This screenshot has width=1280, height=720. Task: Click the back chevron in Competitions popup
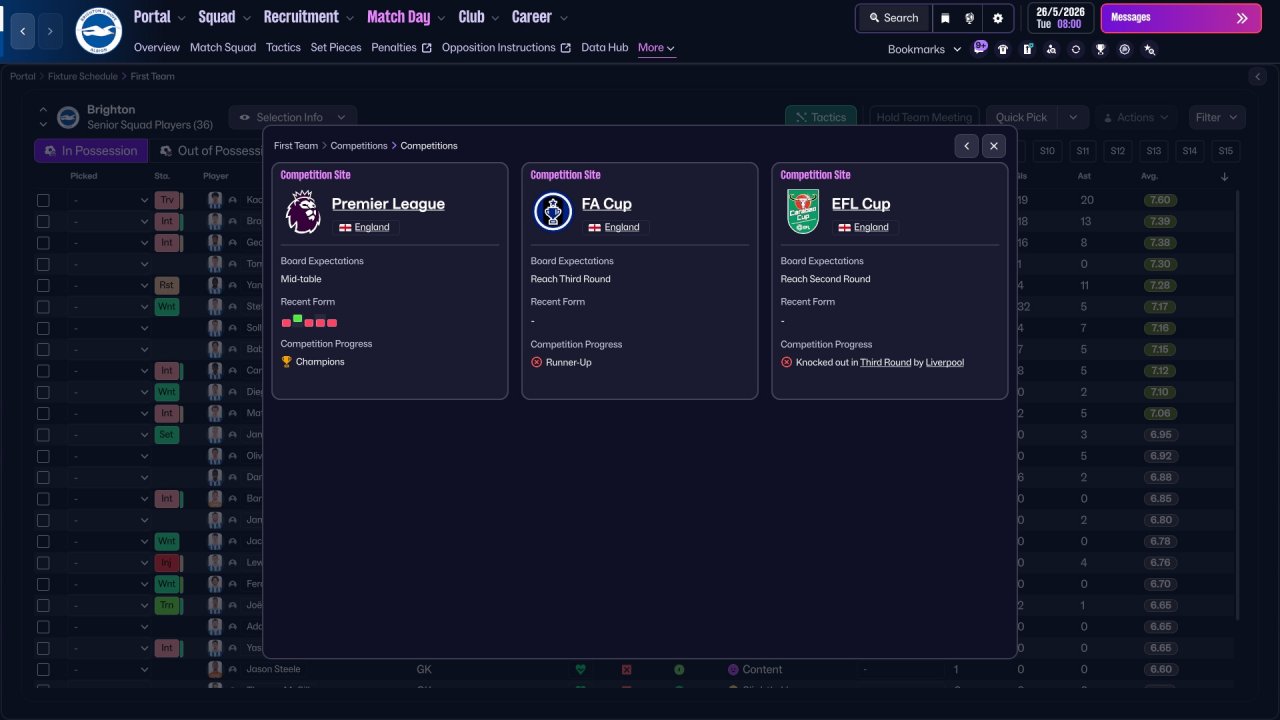tap(966, 146)
